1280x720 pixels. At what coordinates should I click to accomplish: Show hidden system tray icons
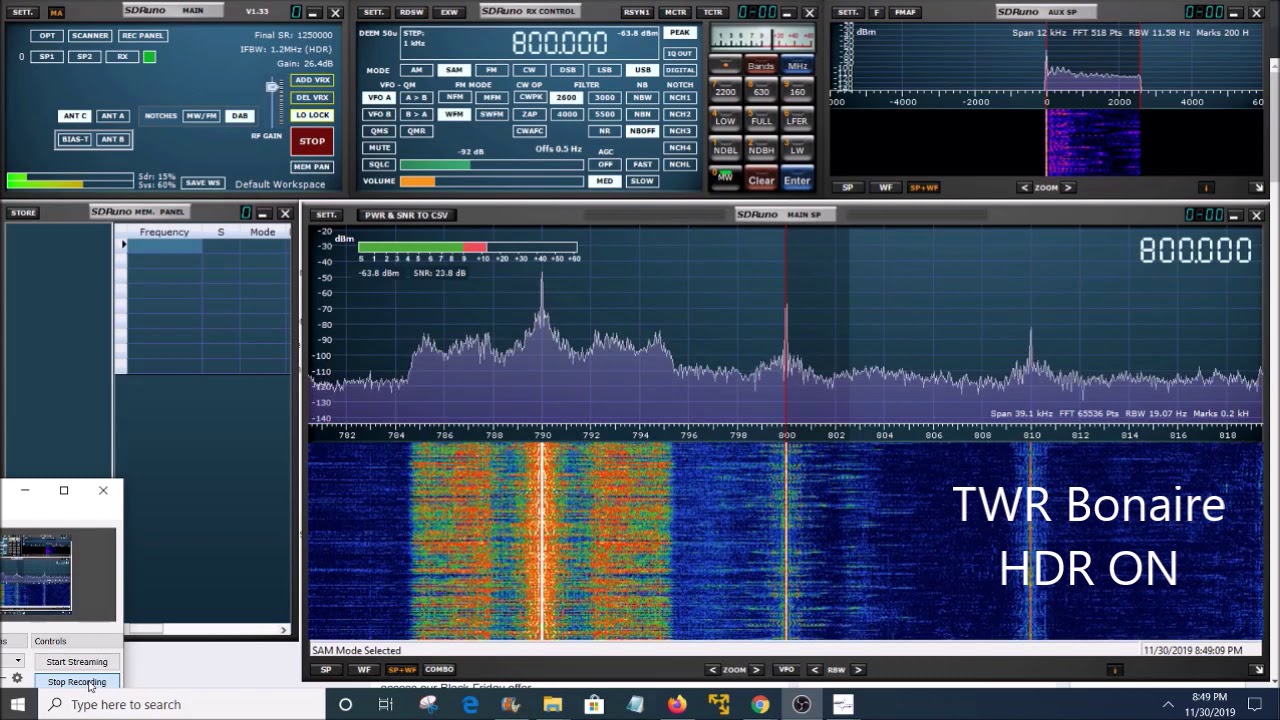tap(1167, 705)
